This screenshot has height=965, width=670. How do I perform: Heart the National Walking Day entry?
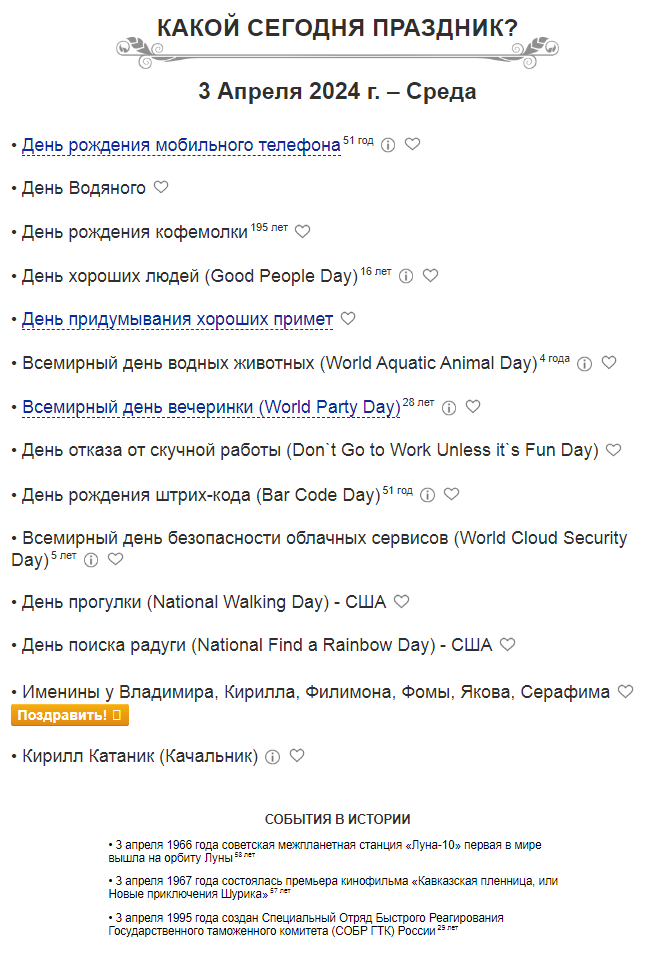401,602
